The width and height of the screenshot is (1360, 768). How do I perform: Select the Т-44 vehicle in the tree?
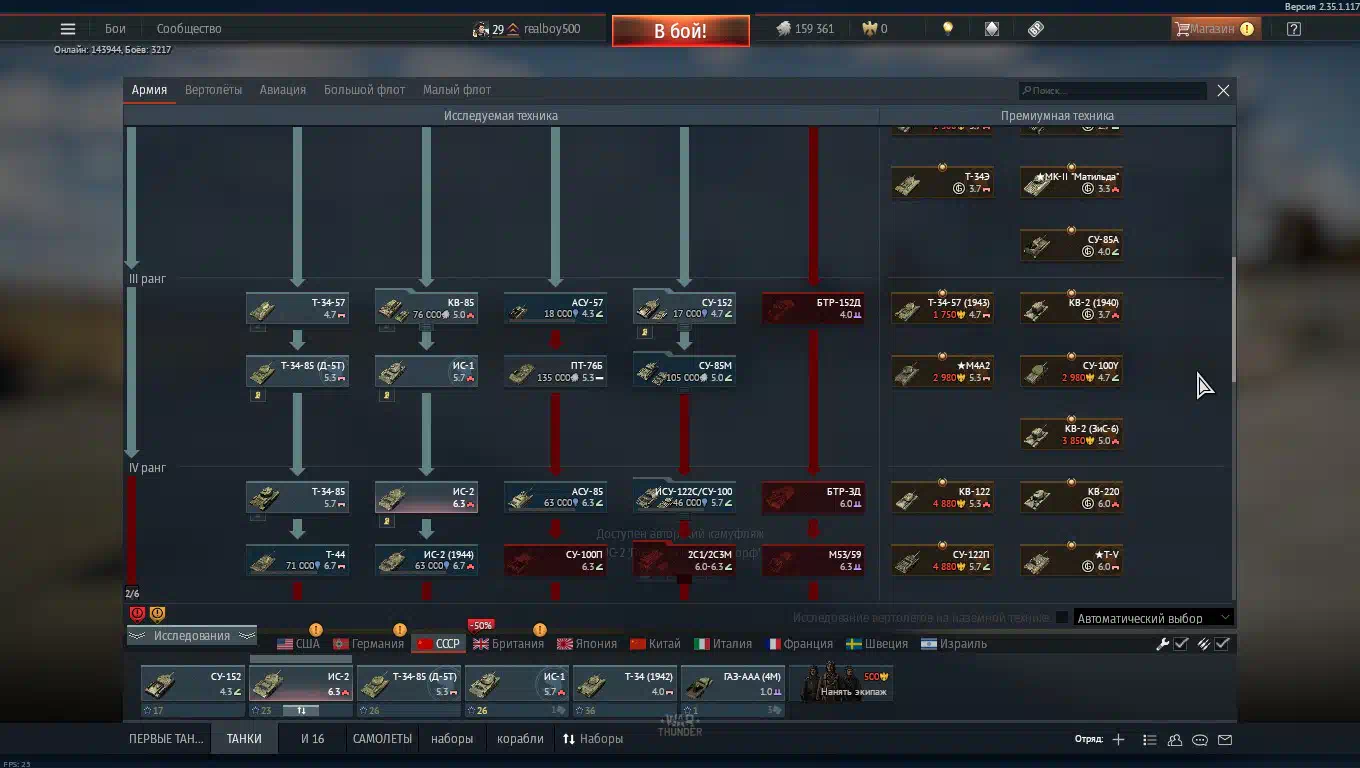coord(298,560)
